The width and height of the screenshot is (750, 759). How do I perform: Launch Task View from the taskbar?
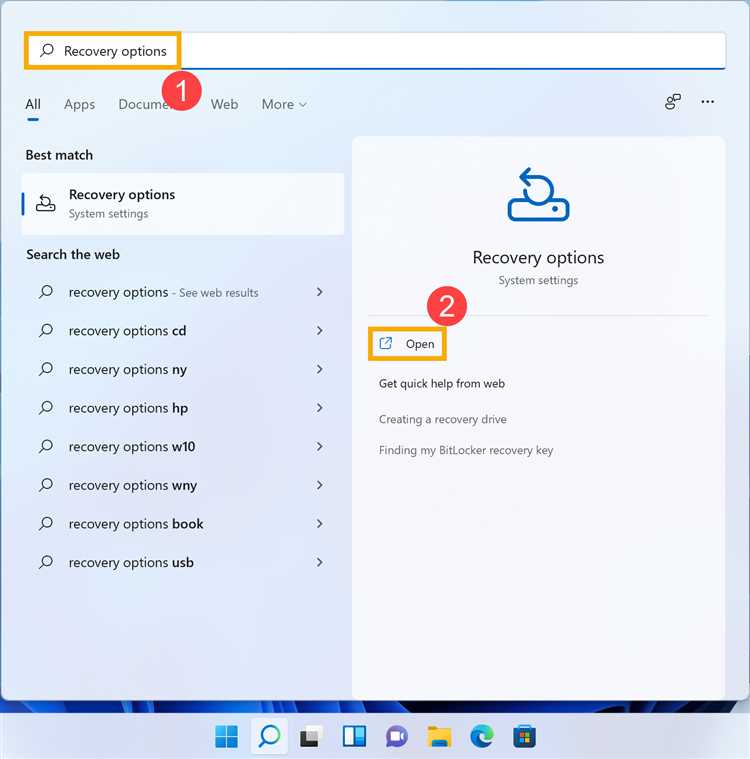point(311,737)
